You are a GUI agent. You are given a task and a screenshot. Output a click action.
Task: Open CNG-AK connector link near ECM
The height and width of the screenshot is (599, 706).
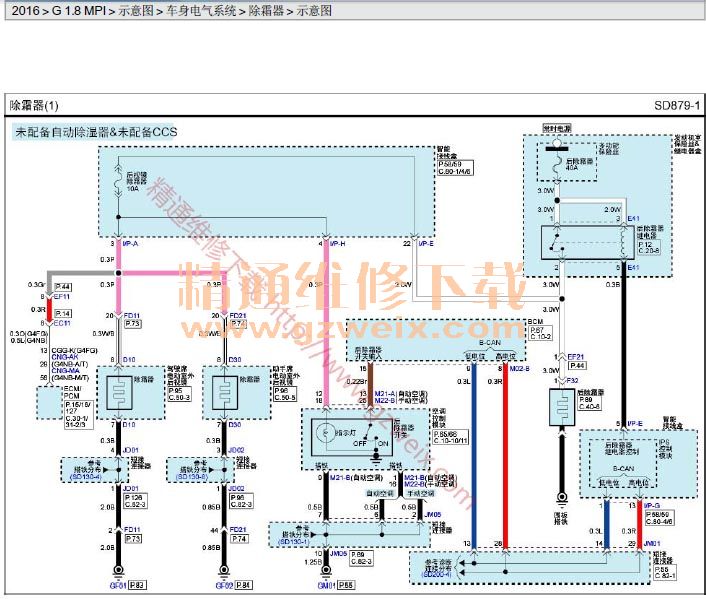(x=65, y=357)
